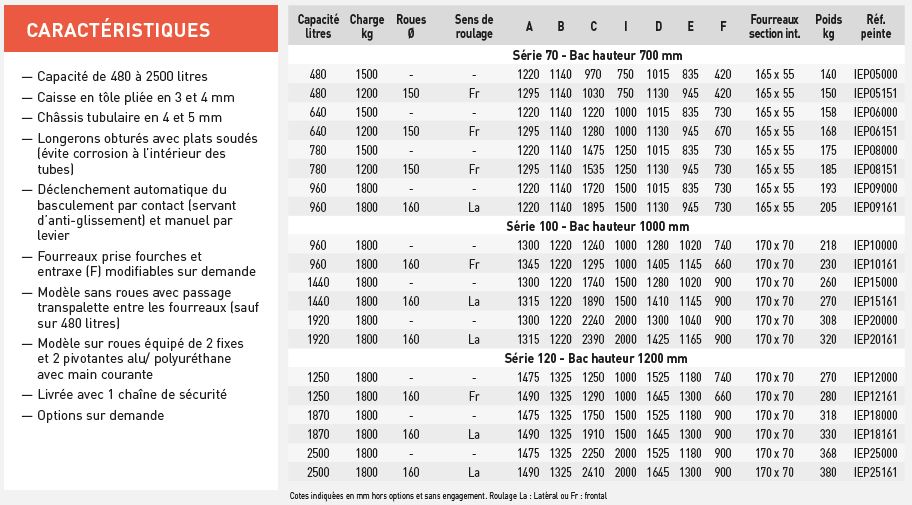
Task: Select the Sens de roulage column header
Action: coord(473,26)
